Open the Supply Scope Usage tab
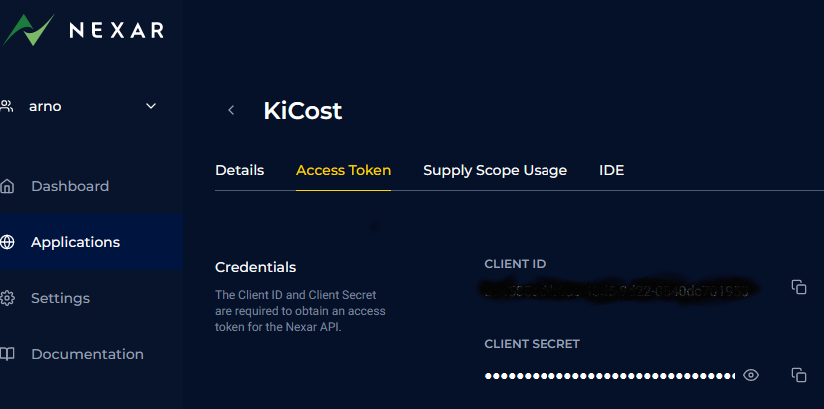The height and width of the screenshot is (409, 824). [495, 170]
